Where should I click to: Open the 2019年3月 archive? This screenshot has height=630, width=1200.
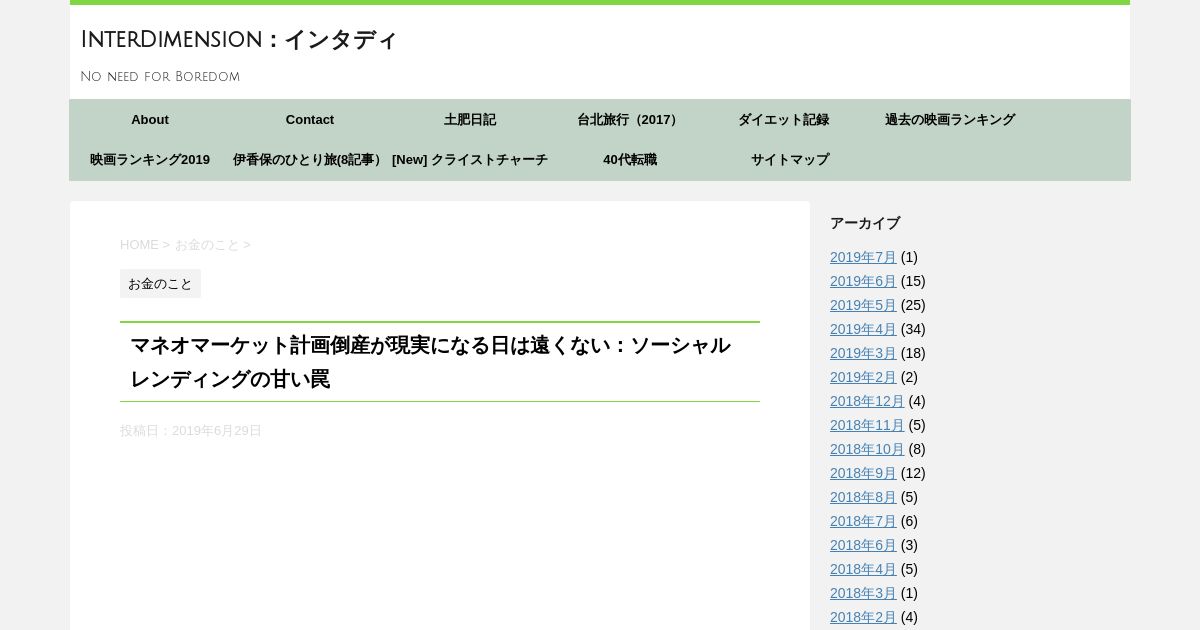tap(863, 353)
